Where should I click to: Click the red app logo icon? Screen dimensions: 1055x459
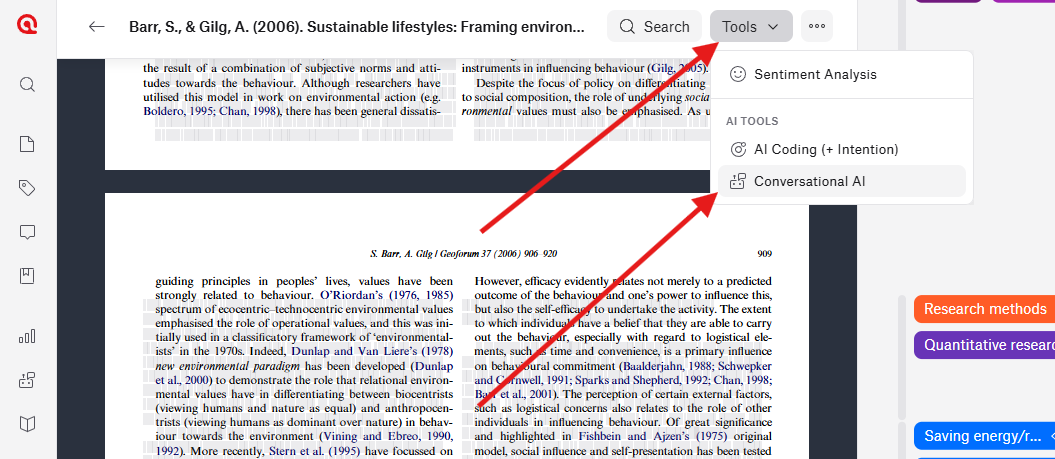coord(28,24)
